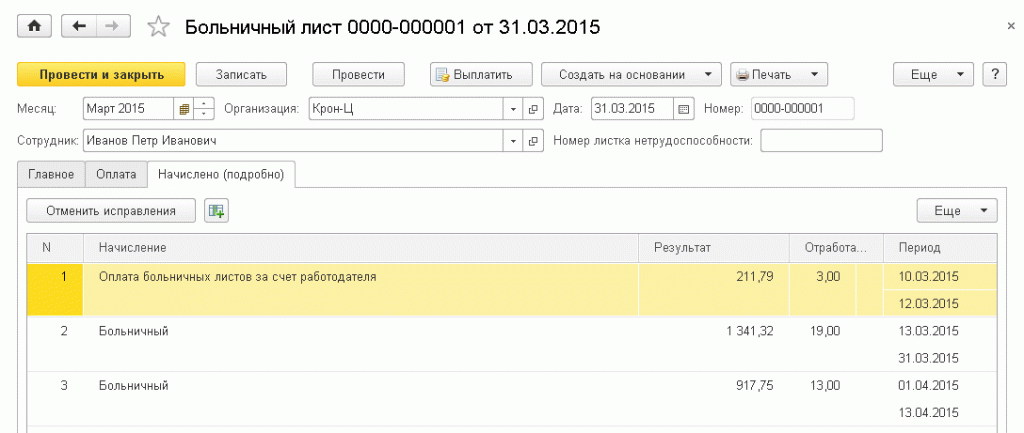Open the top Еще menu
The image size is (1024, 433).
click(x=933, y=74)
